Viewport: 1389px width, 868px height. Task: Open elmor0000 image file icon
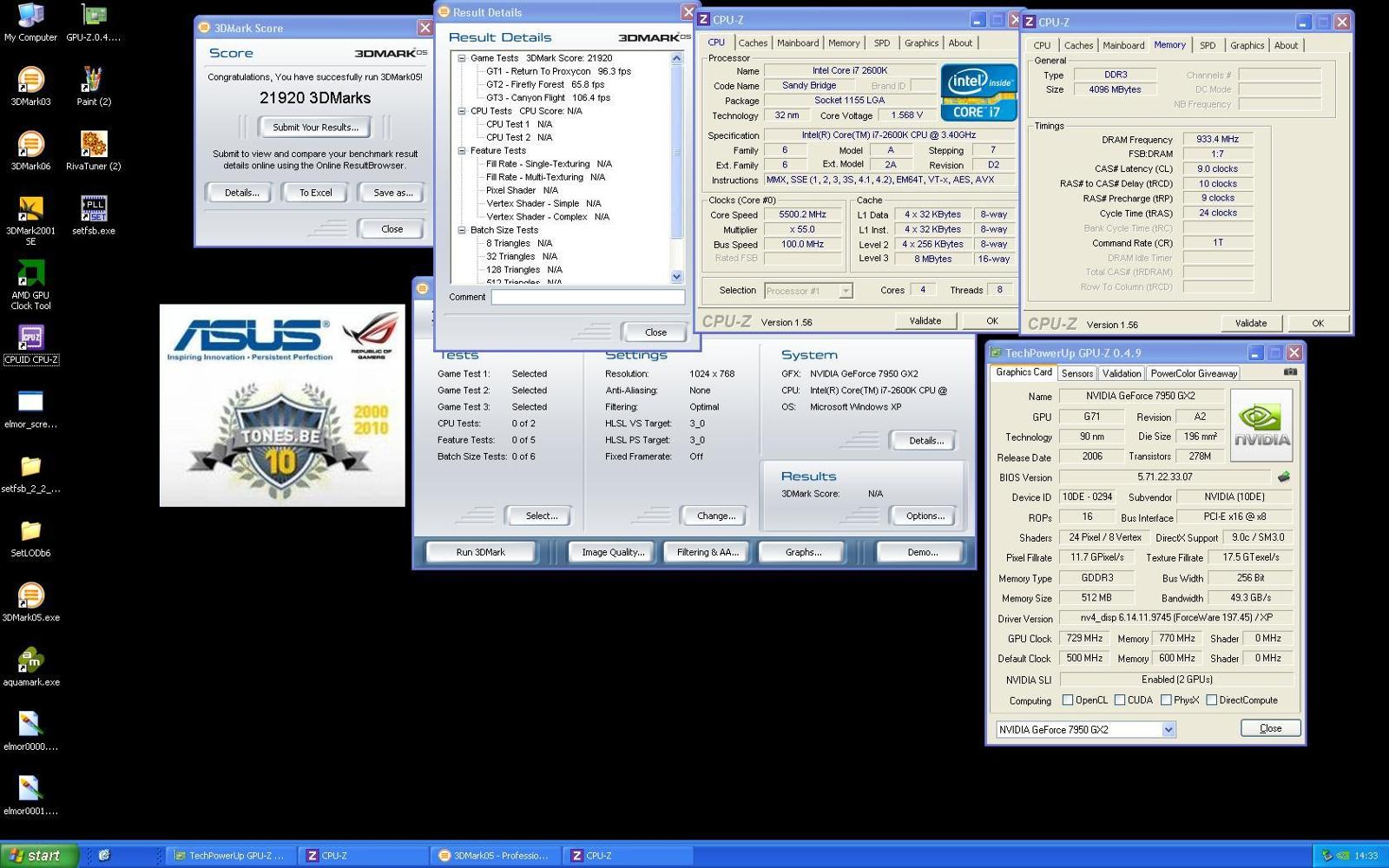point(30,732)
